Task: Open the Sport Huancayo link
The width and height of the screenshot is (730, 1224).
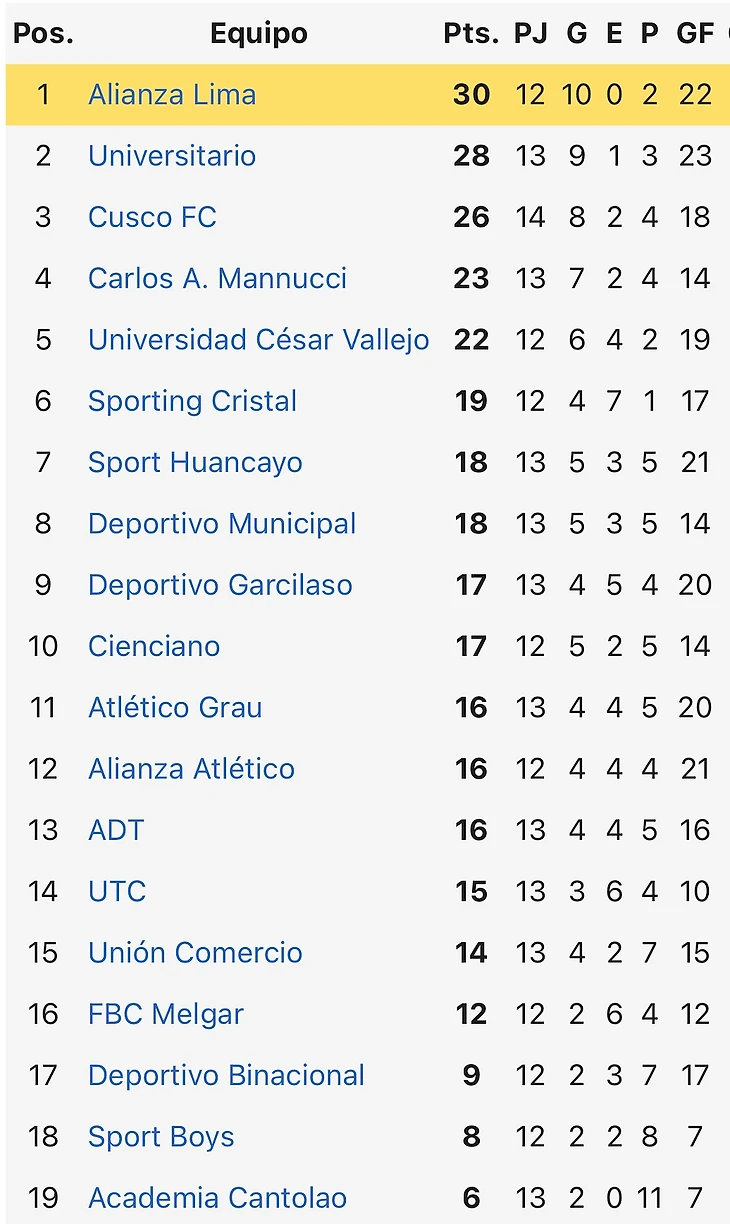Action: pos(195,462)
